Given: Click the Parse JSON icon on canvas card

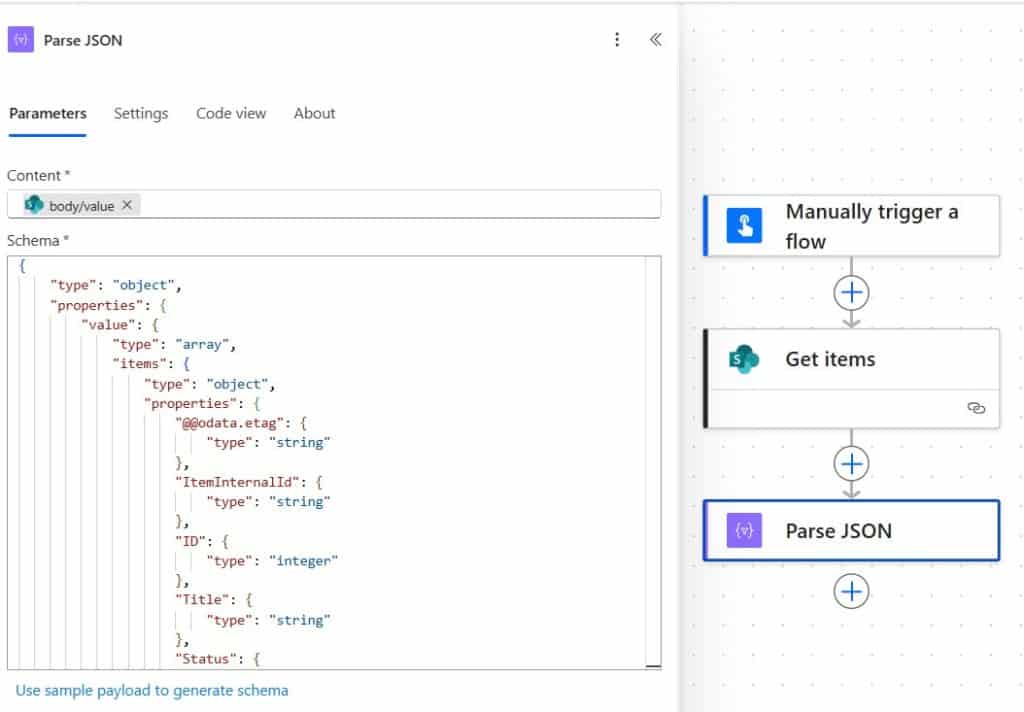Looking at the screenshot, I should tap(744, 530).
